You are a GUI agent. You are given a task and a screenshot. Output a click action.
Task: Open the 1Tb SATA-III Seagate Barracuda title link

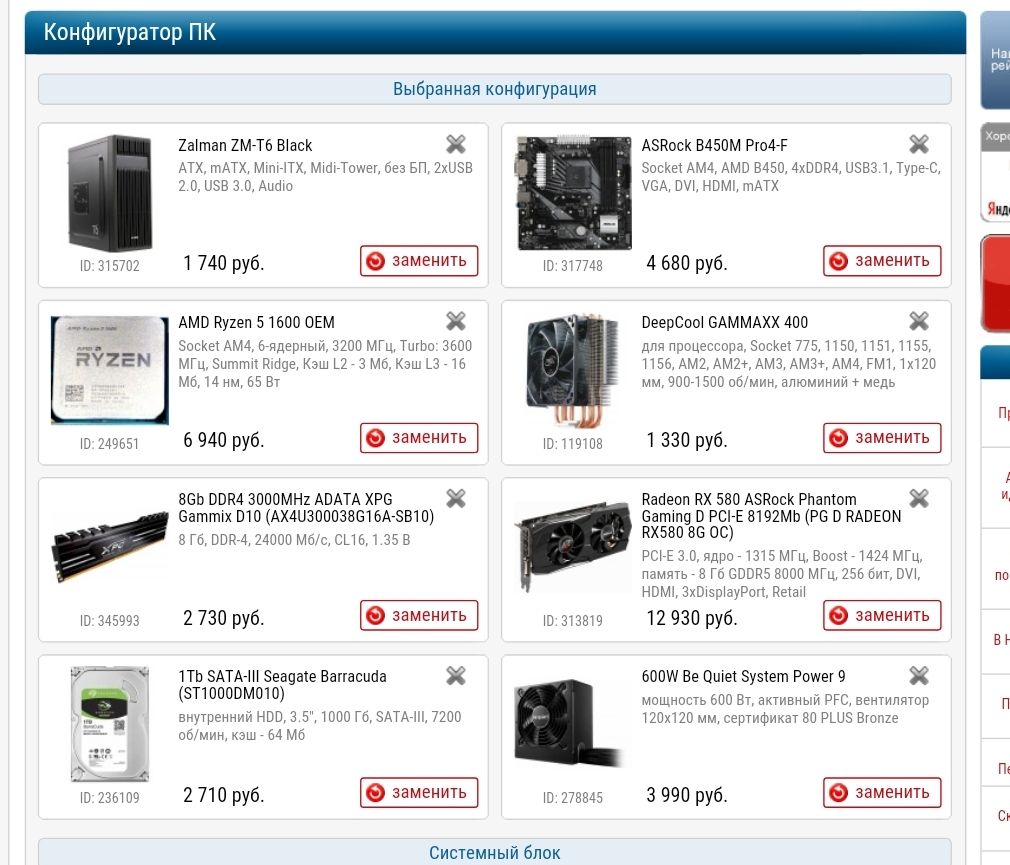point(282,685)
